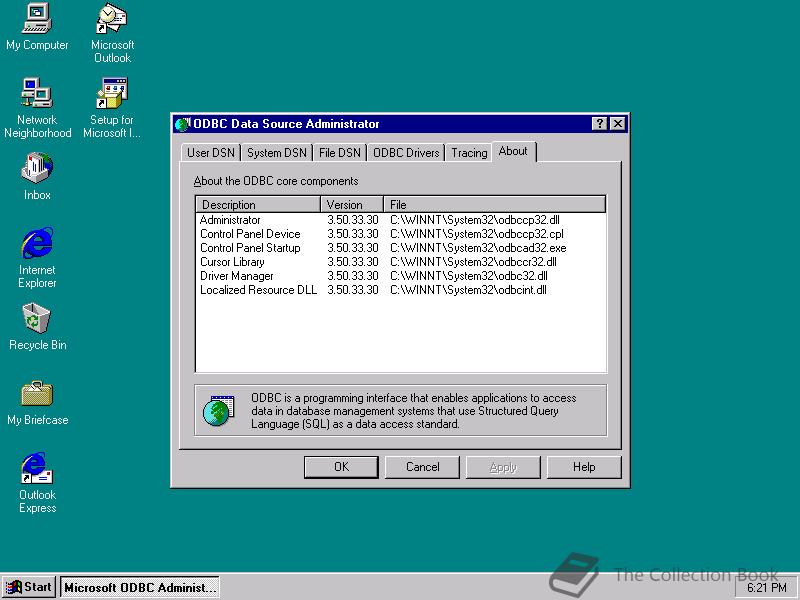This screenshot has height=600, width=800.
Task: Switch to the User DSN tab
Action: tap(210, 153)
